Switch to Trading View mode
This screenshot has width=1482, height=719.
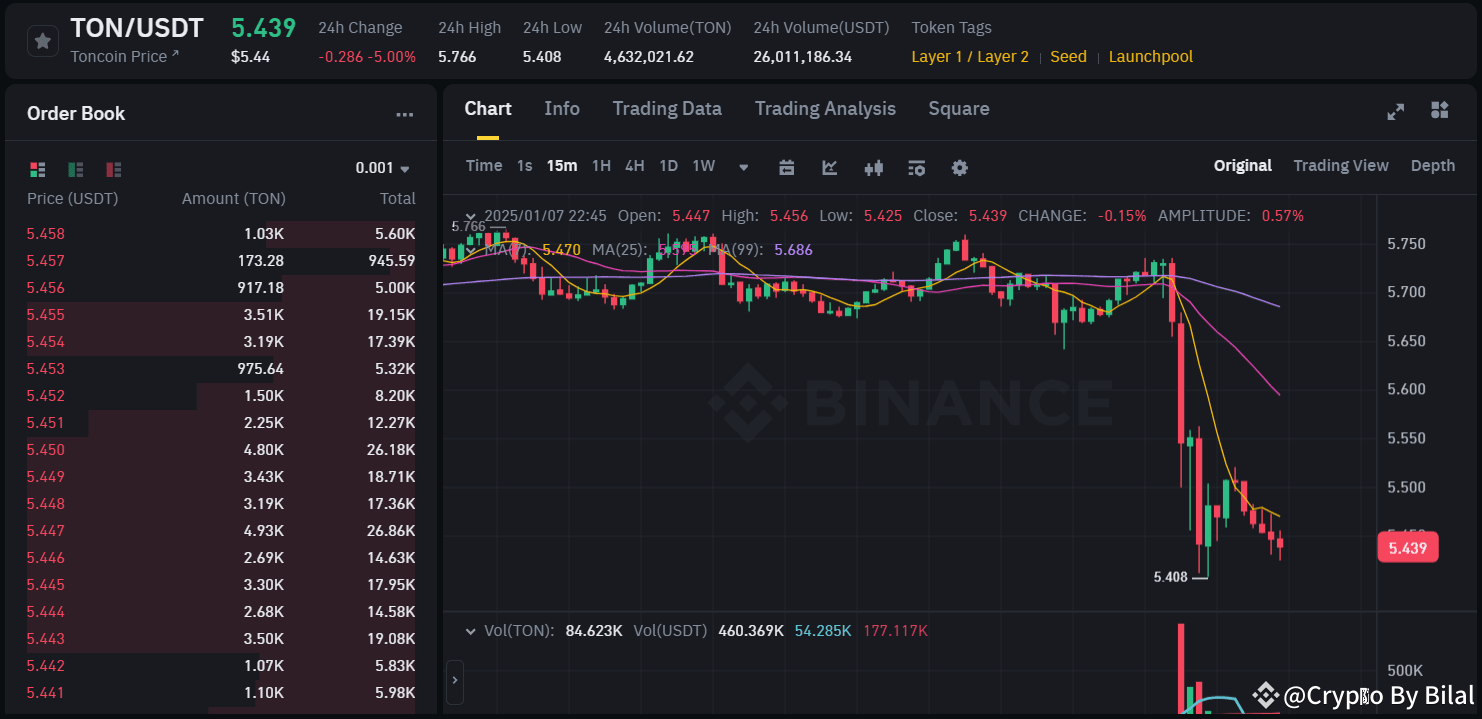[1341, 165]
